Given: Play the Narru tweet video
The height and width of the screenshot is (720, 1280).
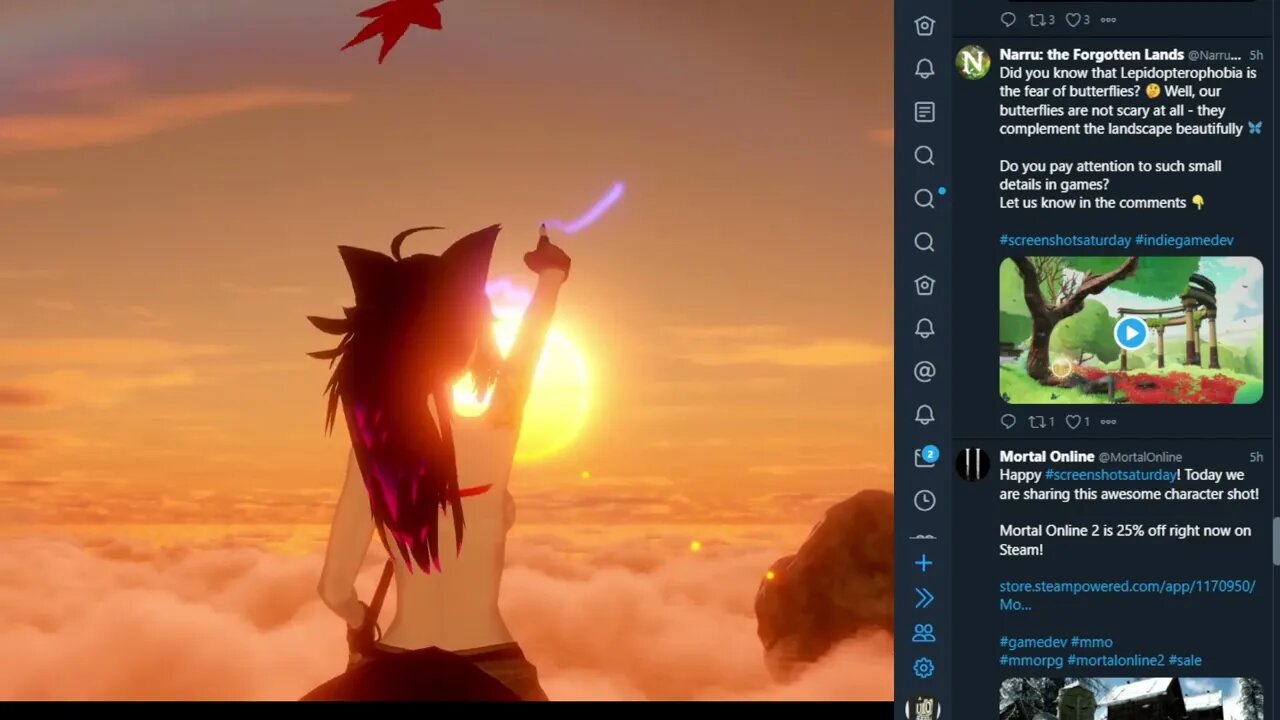Looking at the screenshot, I should (1131, 332).
